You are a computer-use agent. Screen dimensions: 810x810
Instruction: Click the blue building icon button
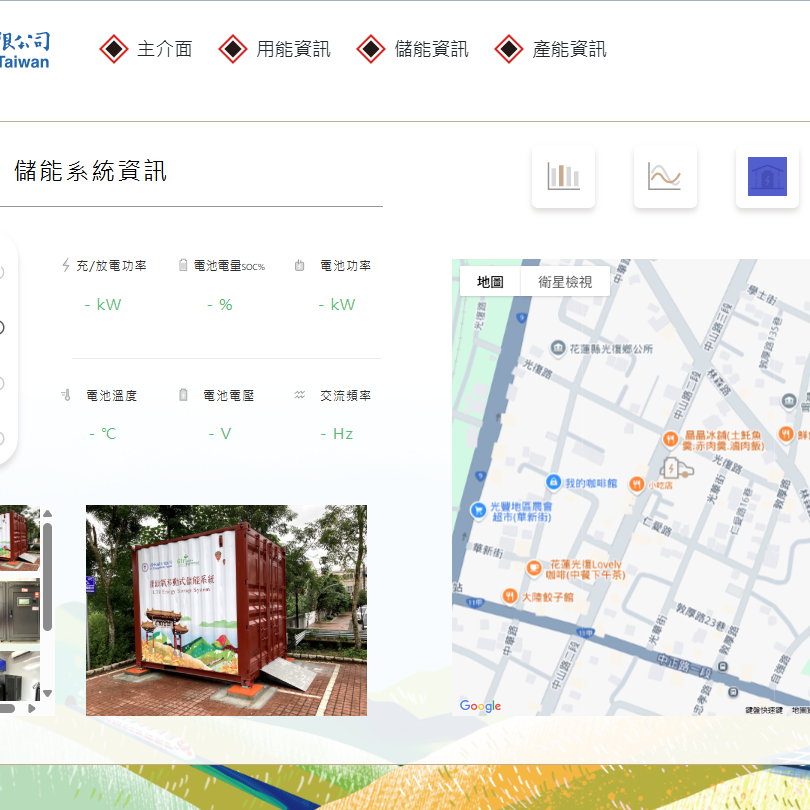767,177
